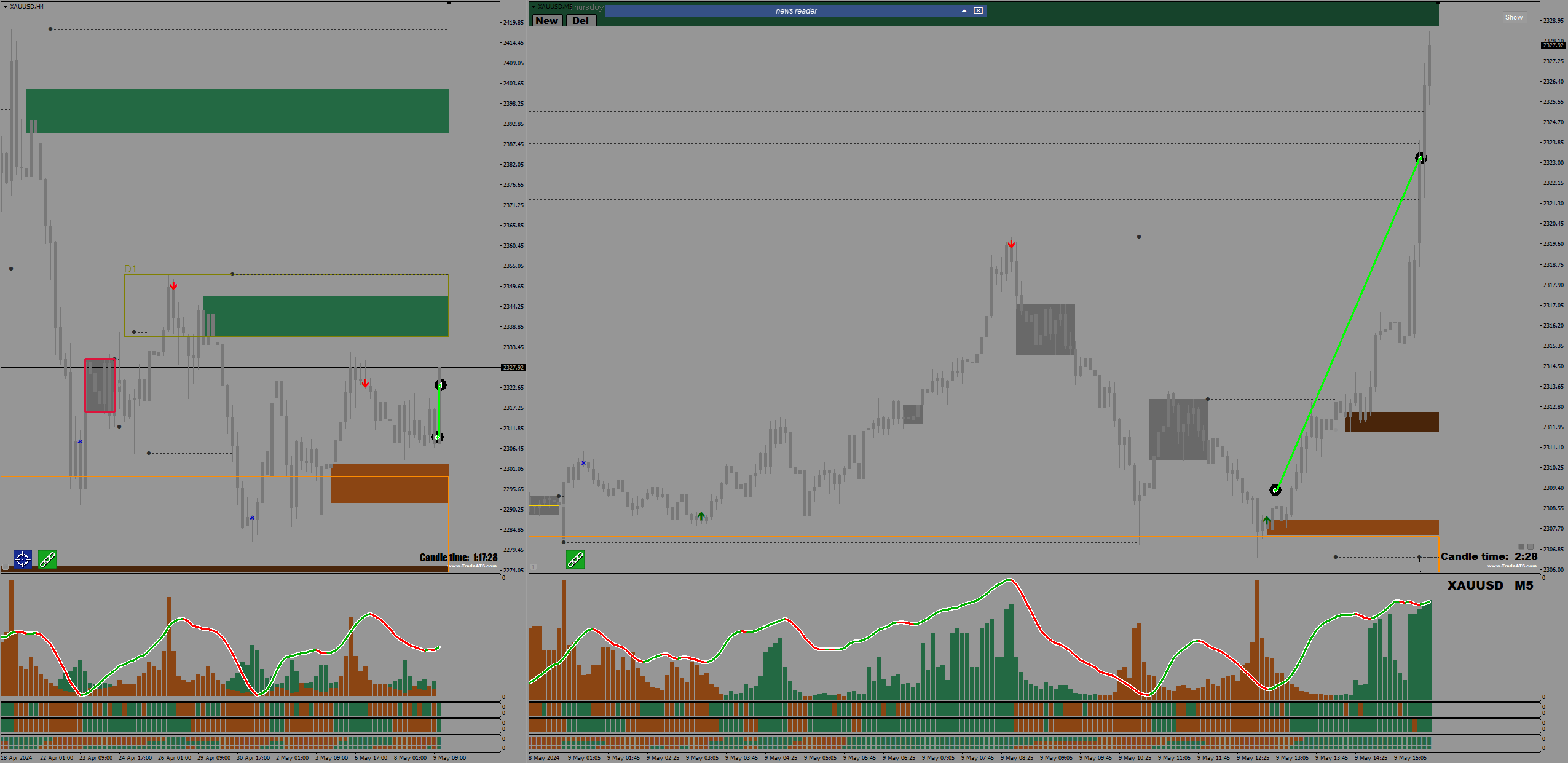1568x763 pixels.
Task: Click the Show button top right
Action: [x=1513, y=17]
